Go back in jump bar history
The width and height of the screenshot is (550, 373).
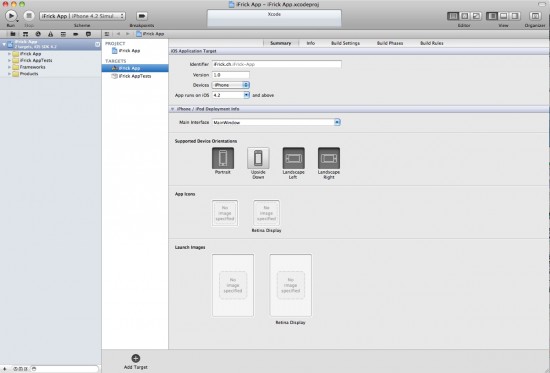tap(119, 34)
